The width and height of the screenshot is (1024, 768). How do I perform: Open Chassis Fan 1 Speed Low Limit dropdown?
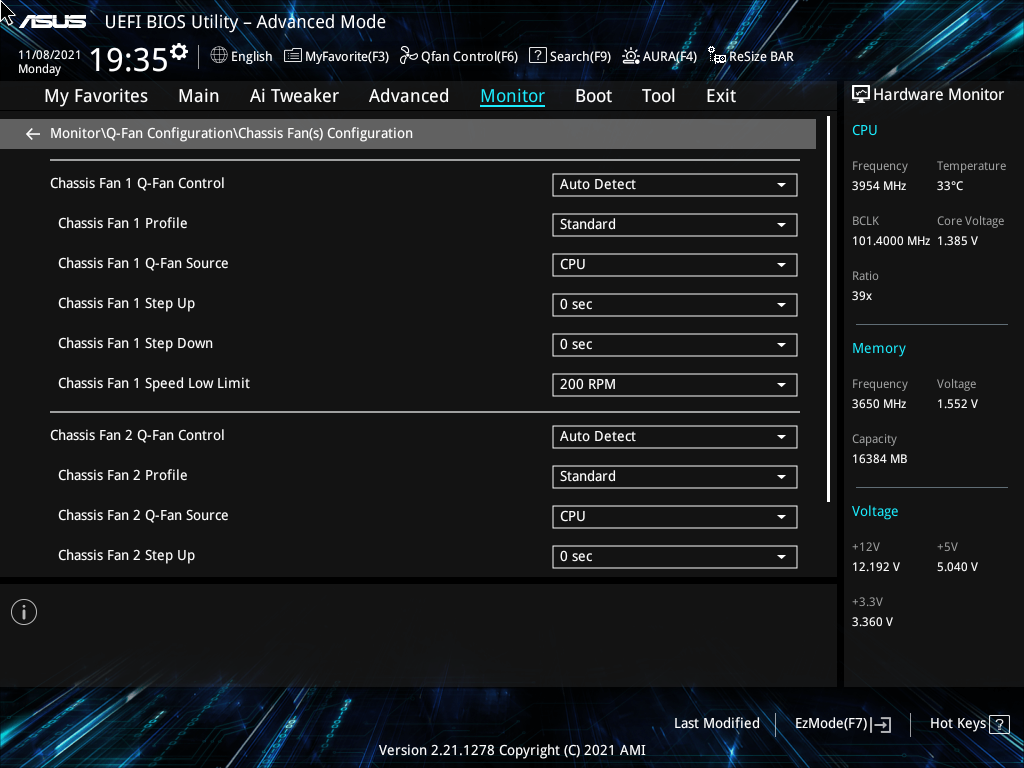click(x=675, y=385)
